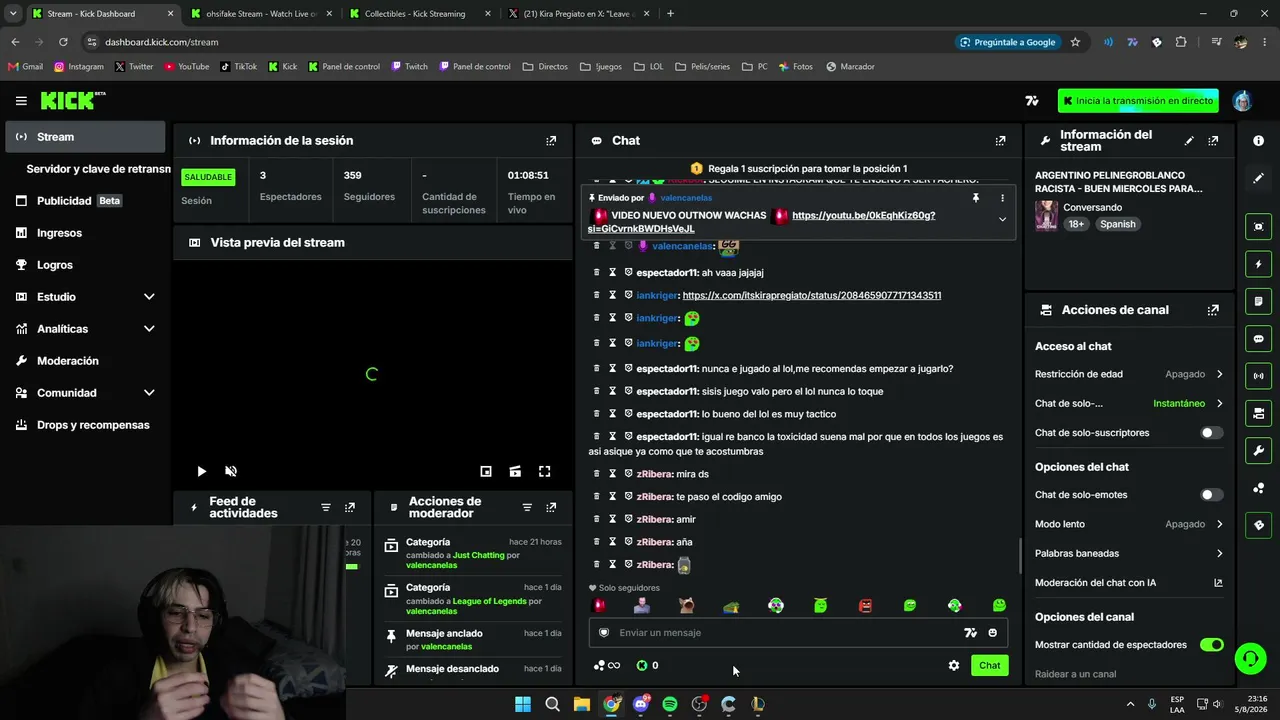1280x720 pixels.
Task: Expand the pinned message with the chevron
Action: [1002, 220]
